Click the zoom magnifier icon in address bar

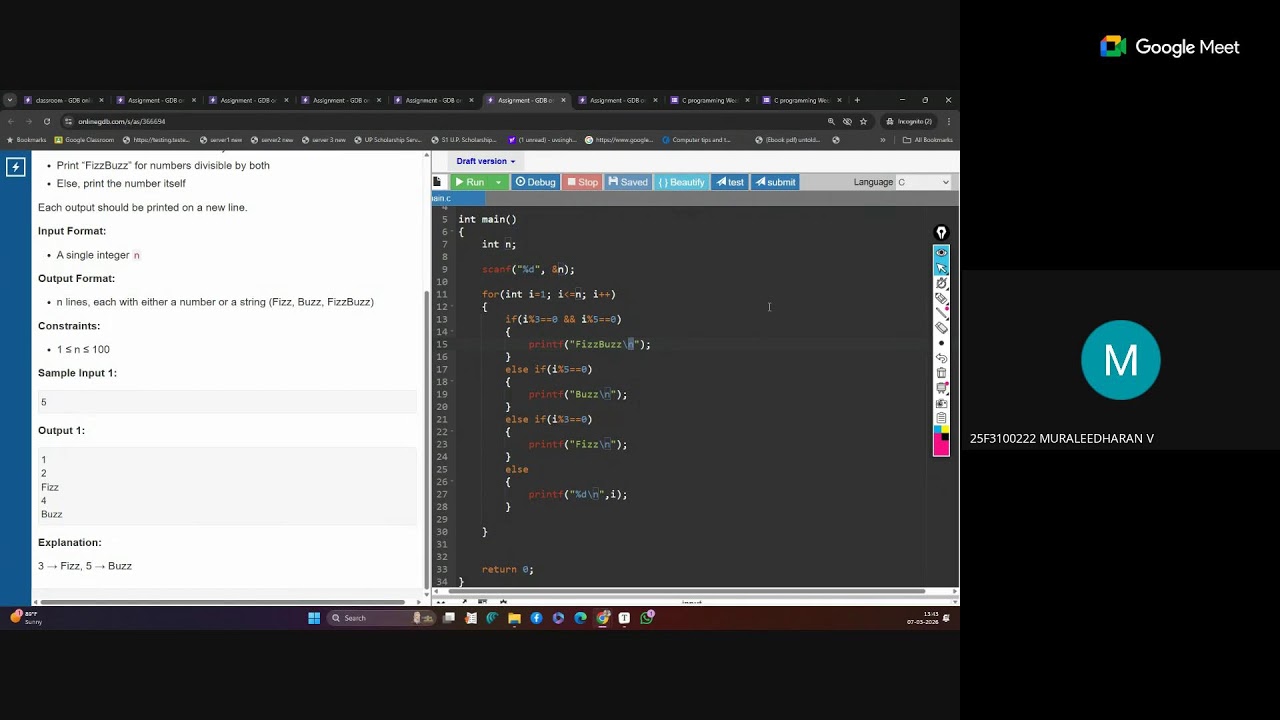[831, 121]
